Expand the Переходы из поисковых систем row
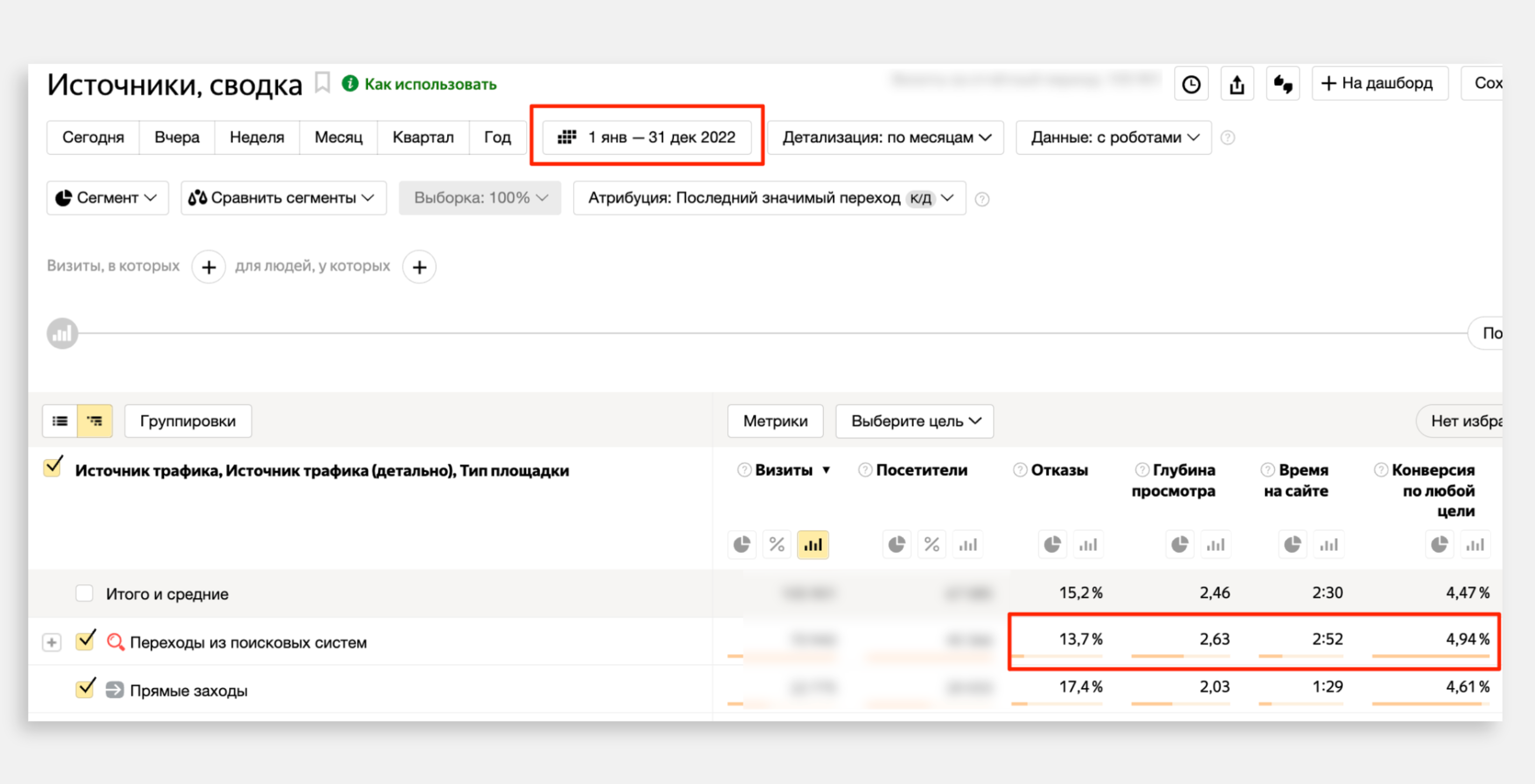The width and height of the screenshot is (1535, 784). 52,642
